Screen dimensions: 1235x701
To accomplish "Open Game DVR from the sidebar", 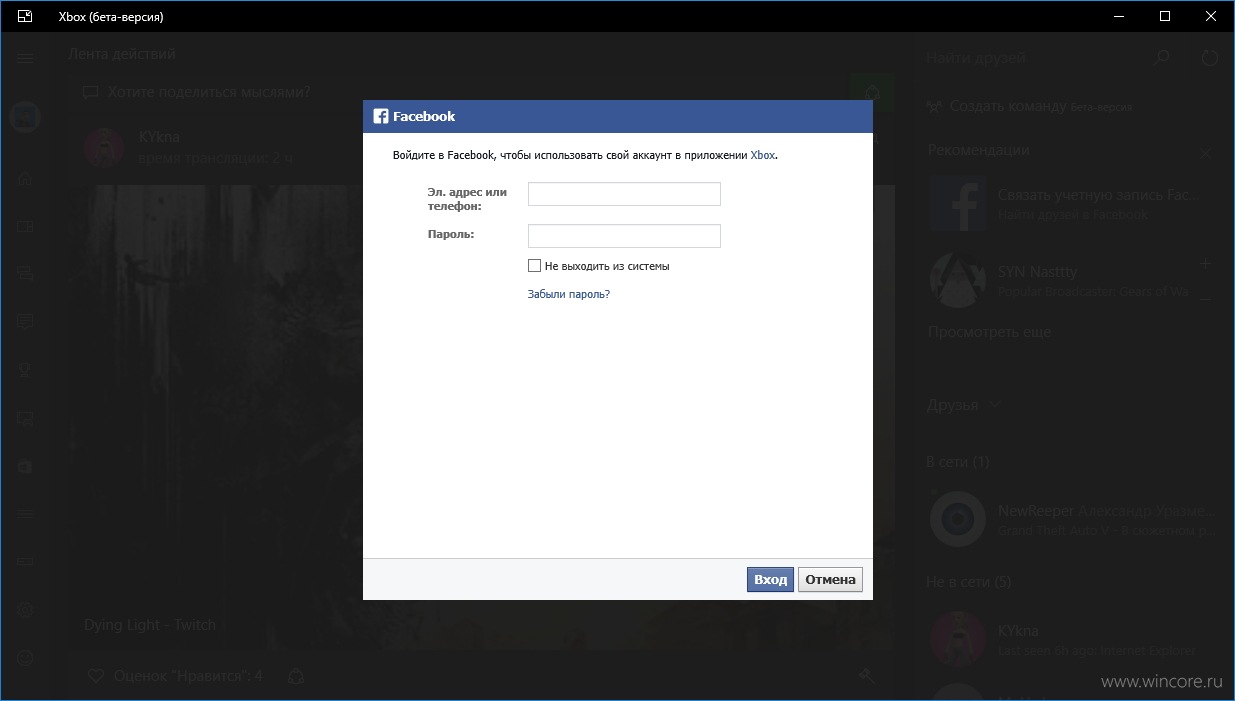I will pyautogui.click(x=25, y=418).
